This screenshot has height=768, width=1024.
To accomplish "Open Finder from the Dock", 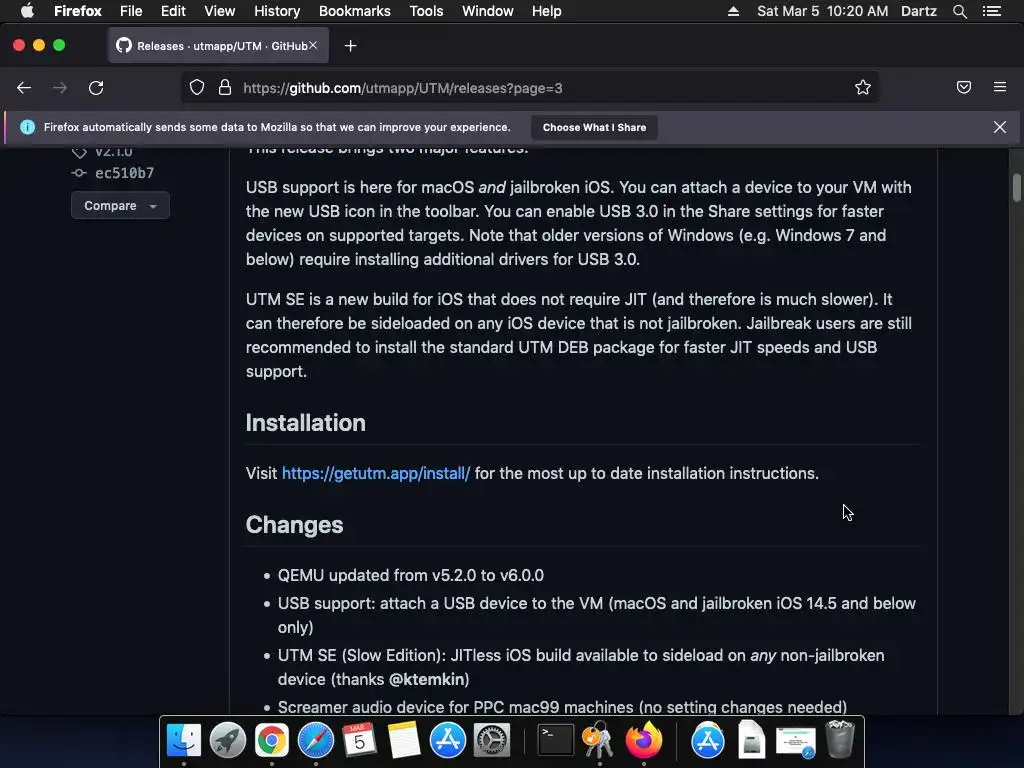I will pyautogui.click(x=184, y=741).
